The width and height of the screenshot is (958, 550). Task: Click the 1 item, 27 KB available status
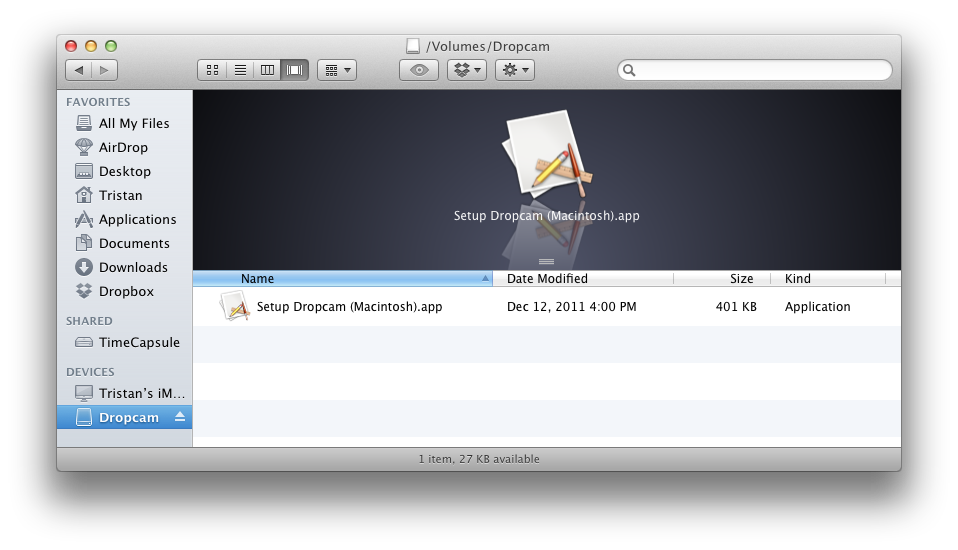[x=479, y=459]
